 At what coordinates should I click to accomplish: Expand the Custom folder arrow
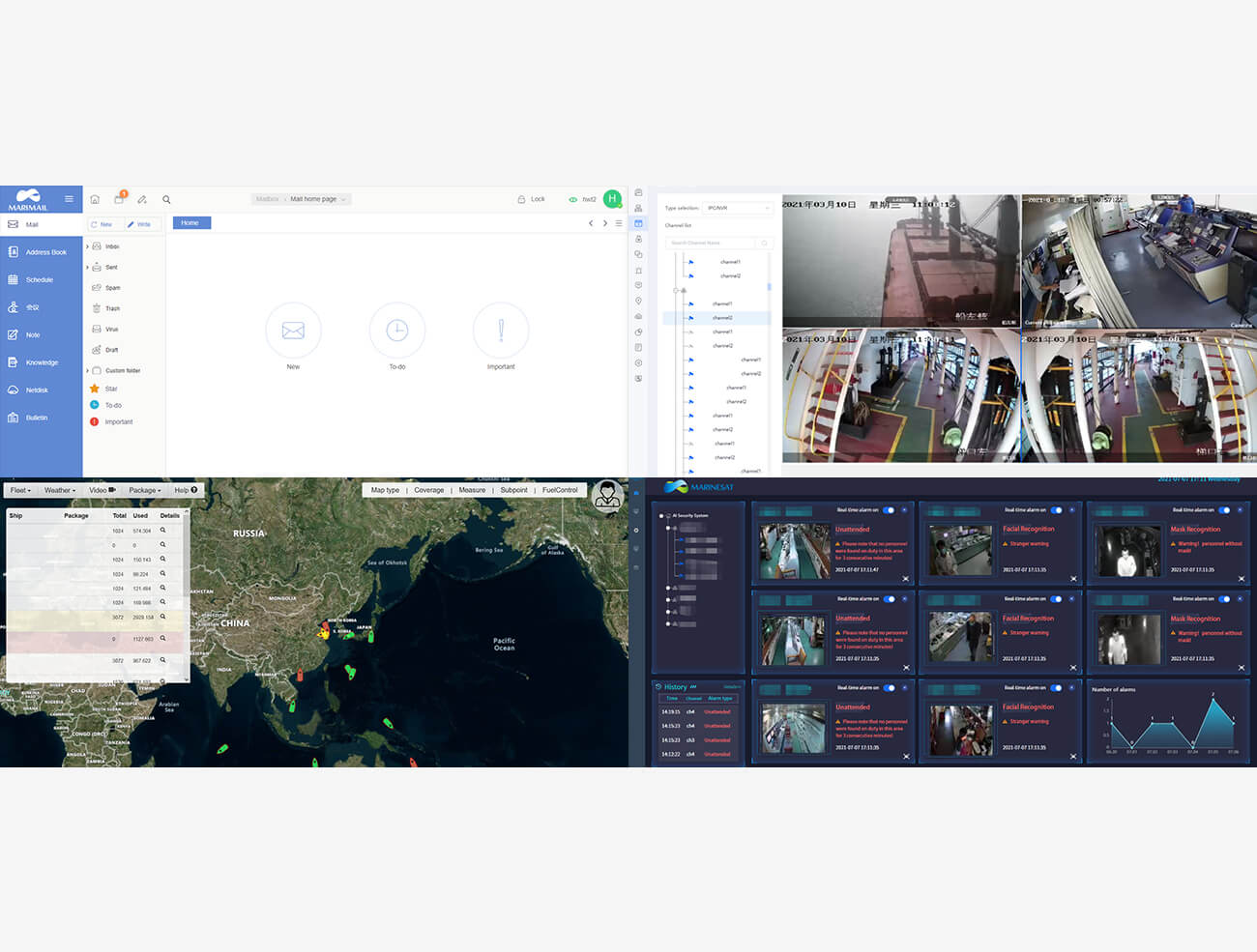[x=87, y=370]
